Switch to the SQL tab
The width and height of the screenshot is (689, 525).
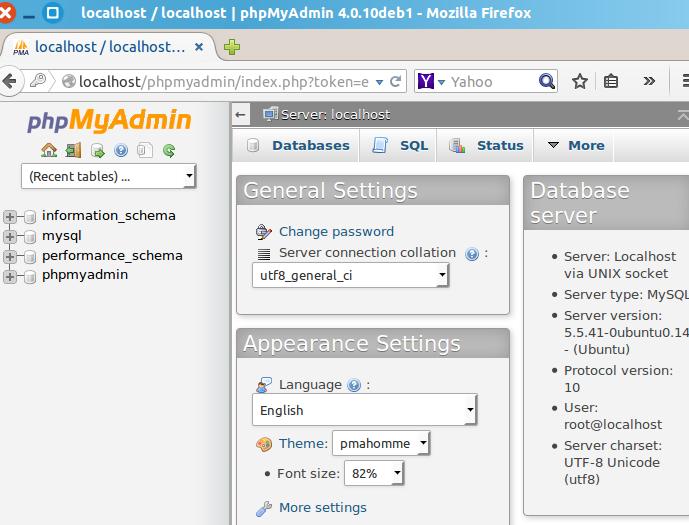coord(400,145)
